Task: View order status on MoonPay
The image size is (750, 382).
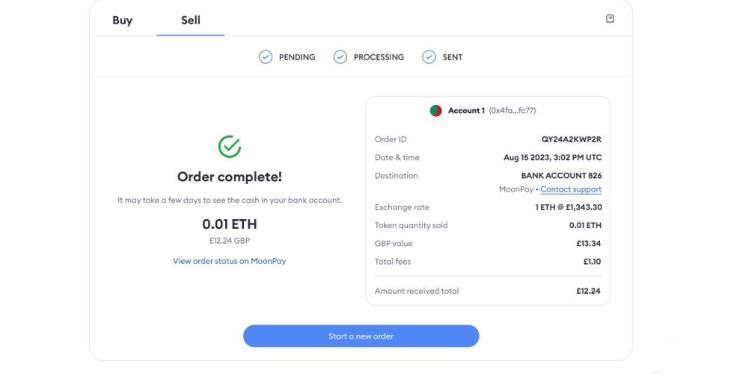Action: (230, 261)
